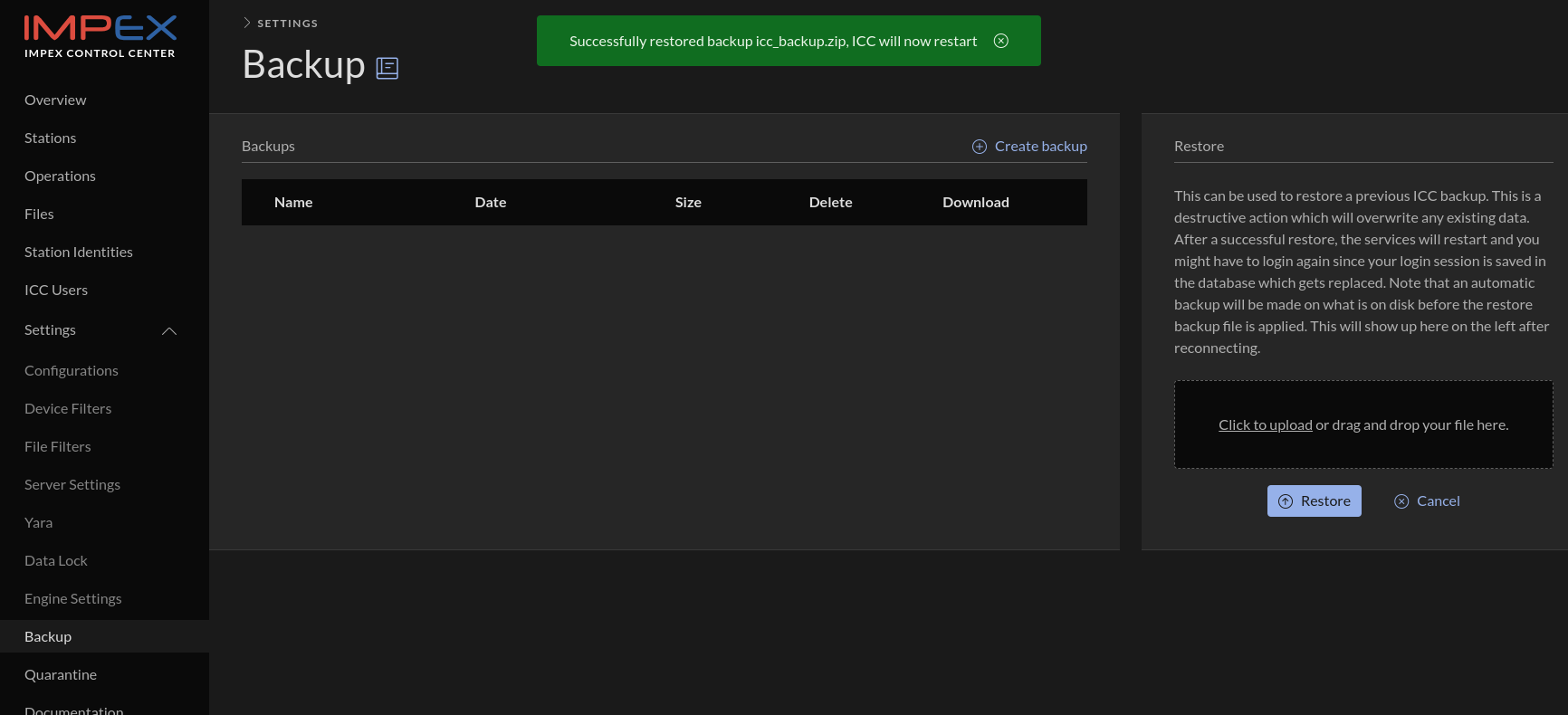Image resolution: width=1568 pixels, height=715 pixels.
Task: Click the Restore panel heading
Action: click(1199, 146)
